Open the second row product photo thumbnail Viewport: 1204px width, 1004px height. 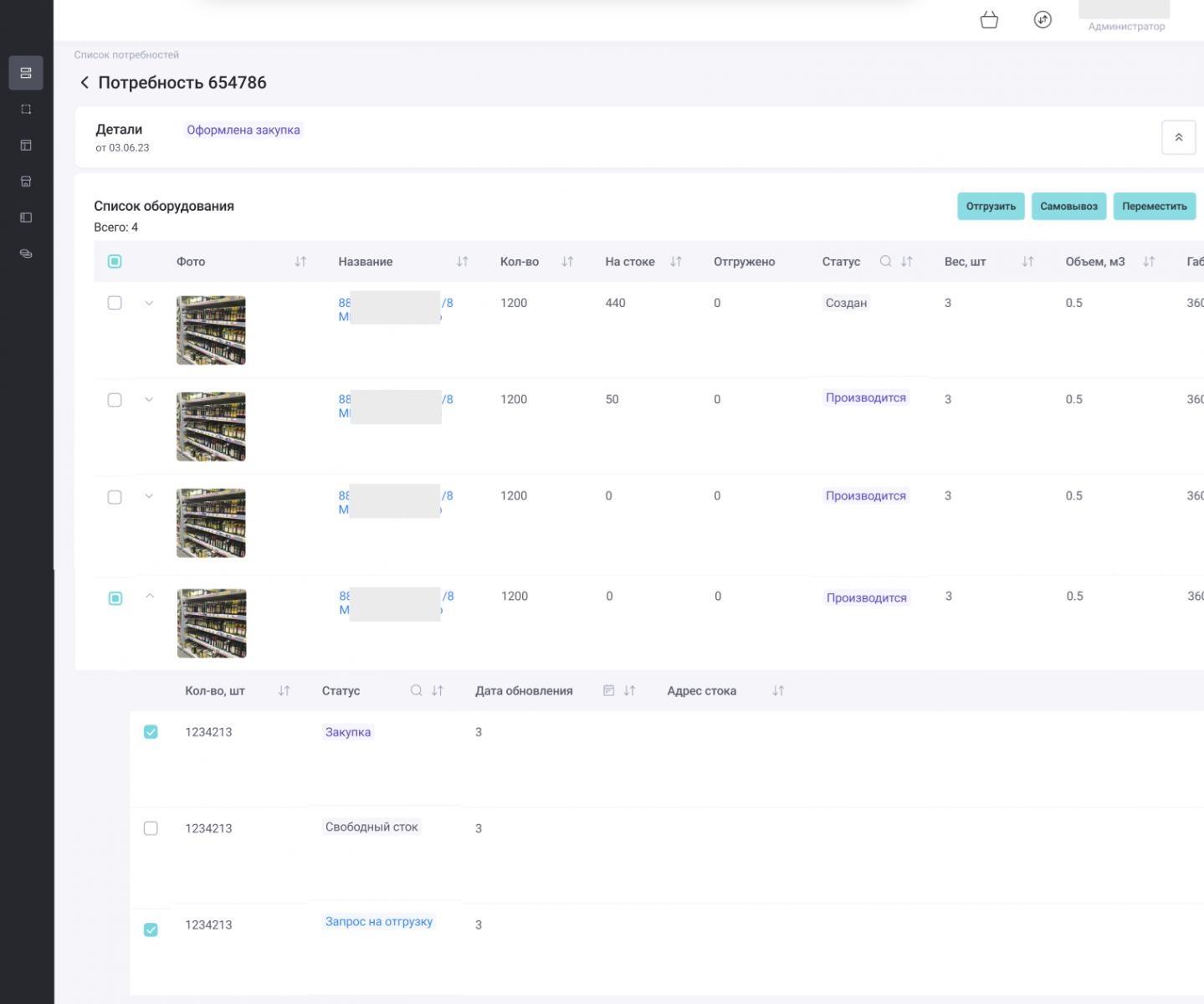tap(211, 427)
